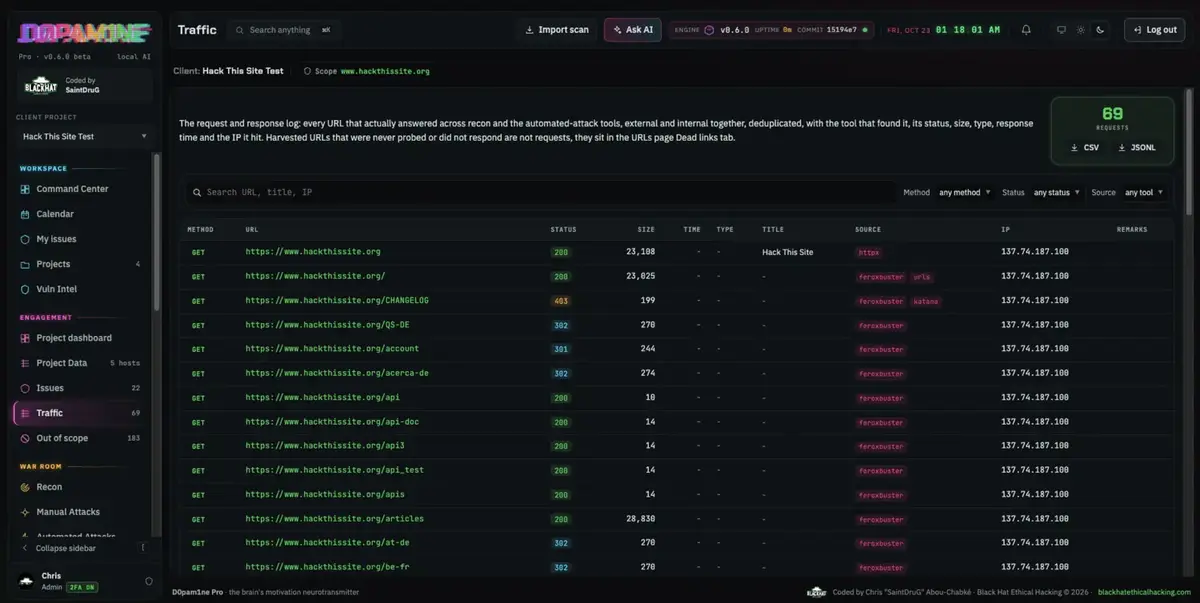Click the Issues icon in Engagement section
Viewport: 1200px width, 603px height.
point(26,388)
